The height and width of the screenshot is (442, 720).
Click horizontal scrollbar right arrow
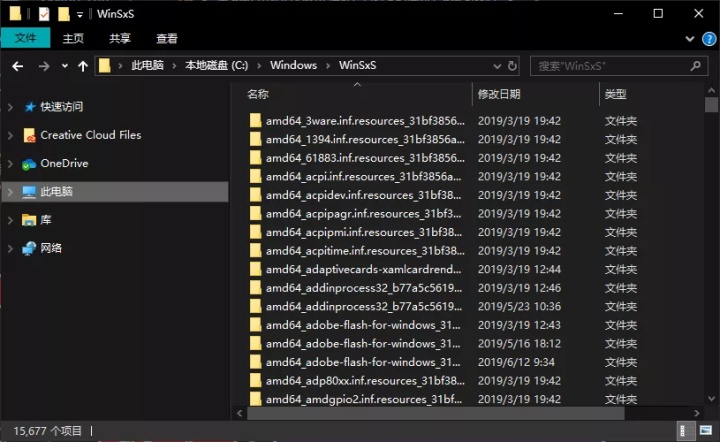pos(697,413)
